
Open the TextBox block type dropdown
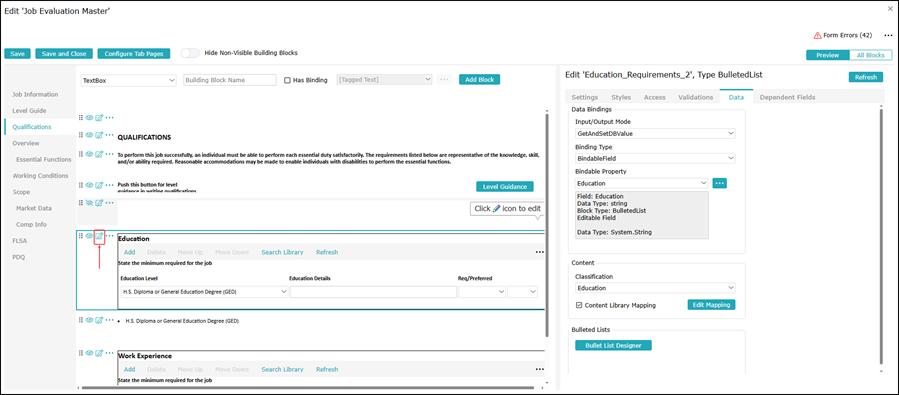click(128, 80)
